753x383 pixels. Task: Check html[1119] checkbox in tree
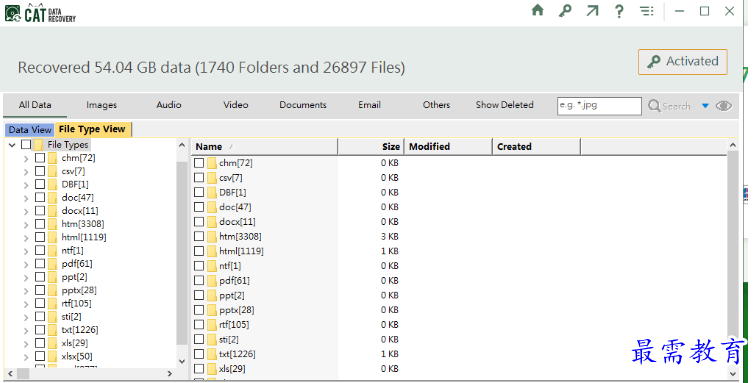pyautogui.click(x=40, y=237)
